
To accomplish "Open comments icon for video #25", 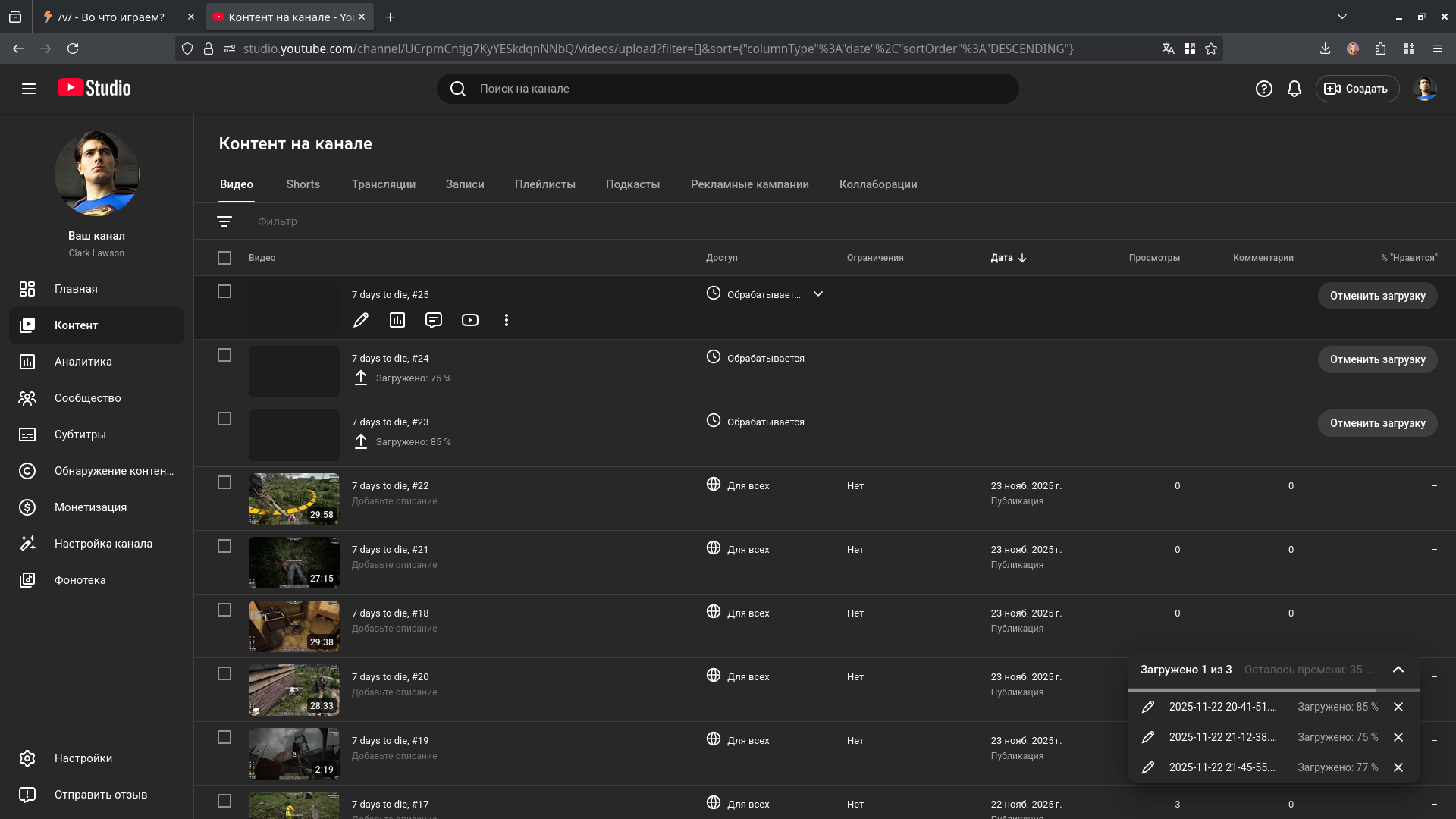I will [434, 320].
